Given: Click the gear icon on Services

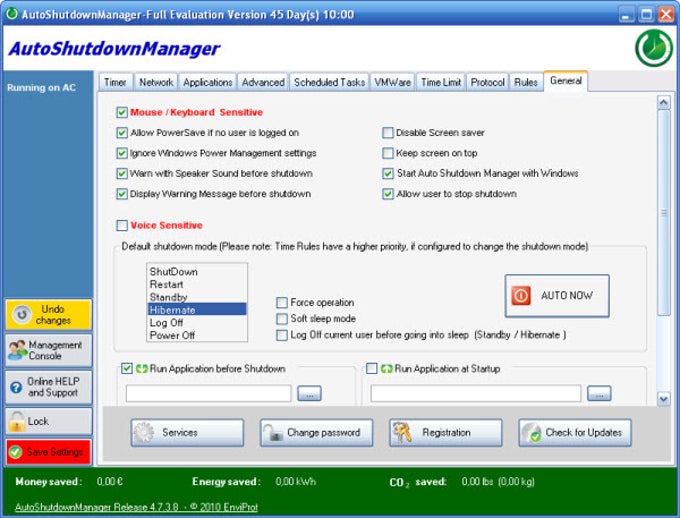Looking at the screenshot, I should [144, 433].
